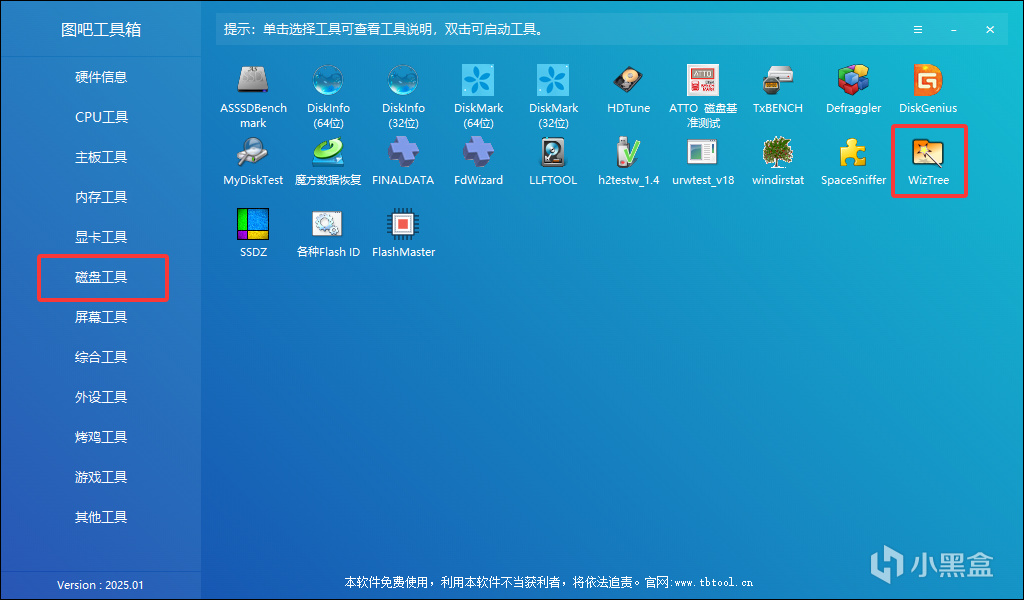Screen dimensions: 1024x600
Task: Select the FdWizard icon
Action: pyautogui.click(x=478, y=153)
